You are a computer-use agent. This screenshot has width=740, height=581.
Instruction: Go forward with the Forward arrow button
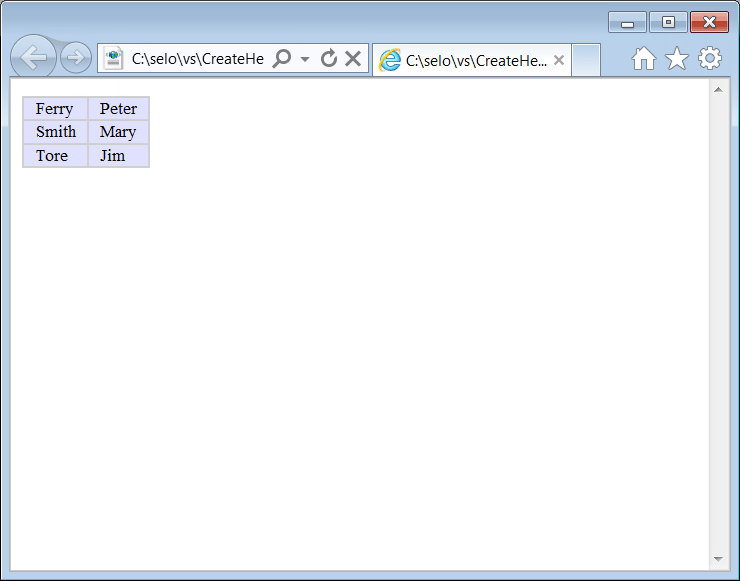76,58
